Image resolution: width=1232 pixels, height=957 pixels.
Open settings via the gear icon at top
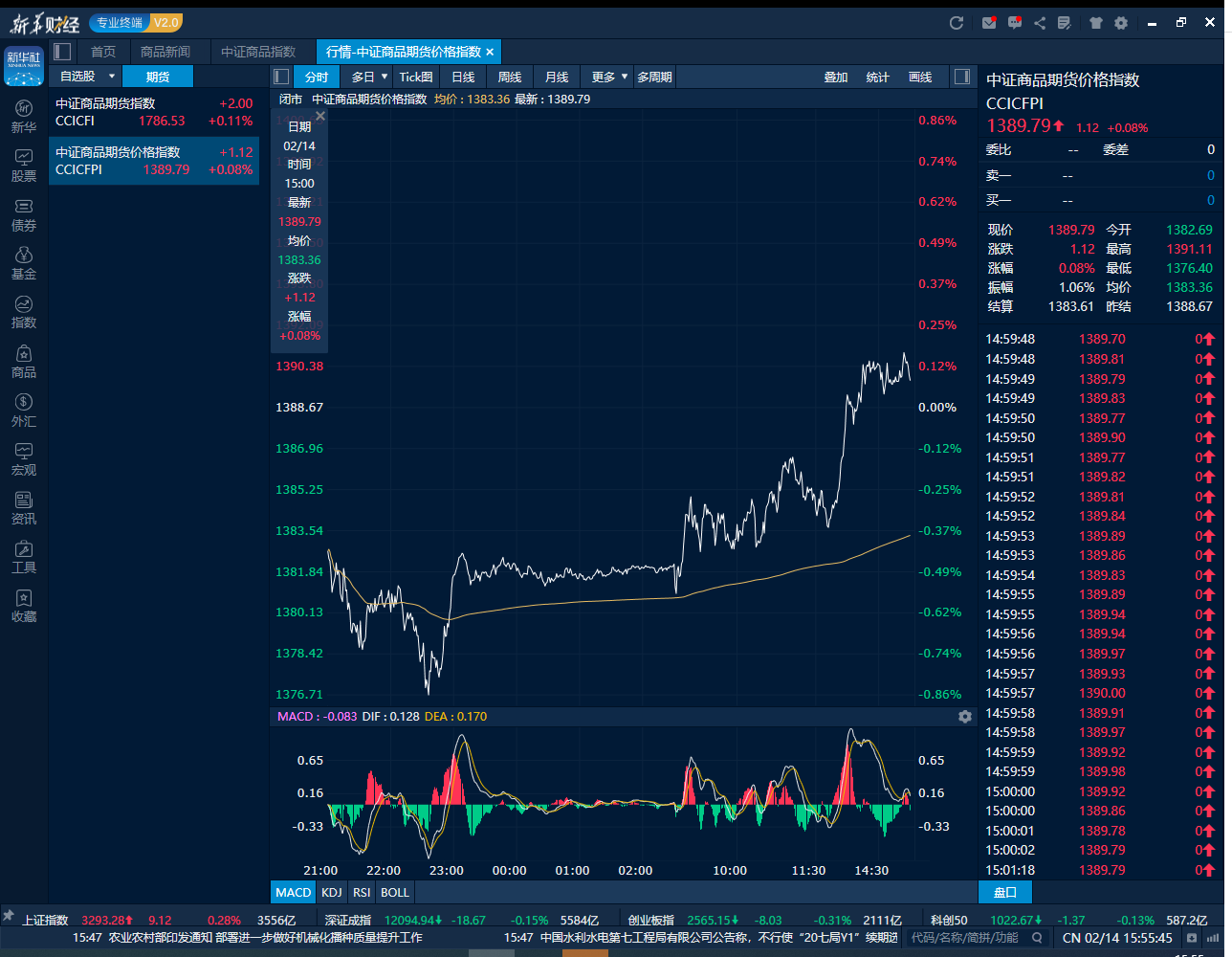1121,23
